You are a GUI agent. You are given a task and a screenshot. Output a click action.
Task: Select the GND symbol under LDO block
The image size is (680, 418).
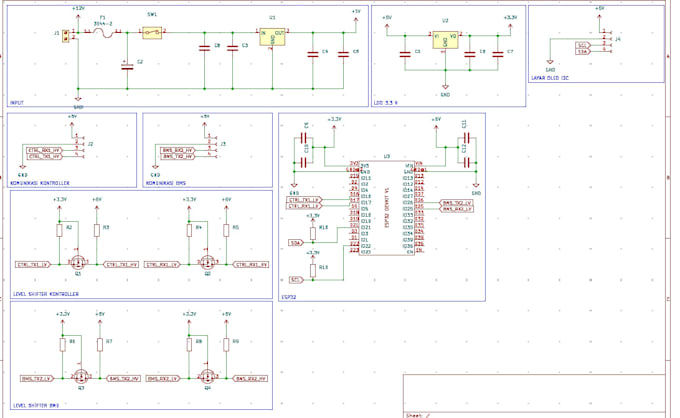point(445,90)
